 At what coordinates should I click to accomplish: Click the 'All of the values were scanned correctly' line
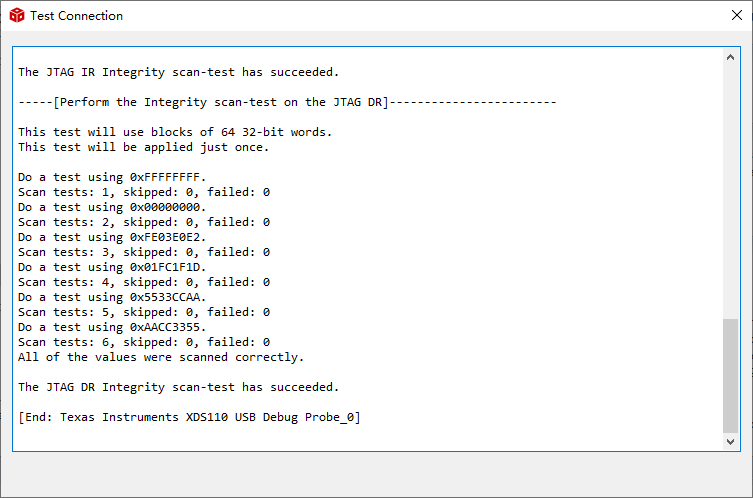click(x=161, y=357)
